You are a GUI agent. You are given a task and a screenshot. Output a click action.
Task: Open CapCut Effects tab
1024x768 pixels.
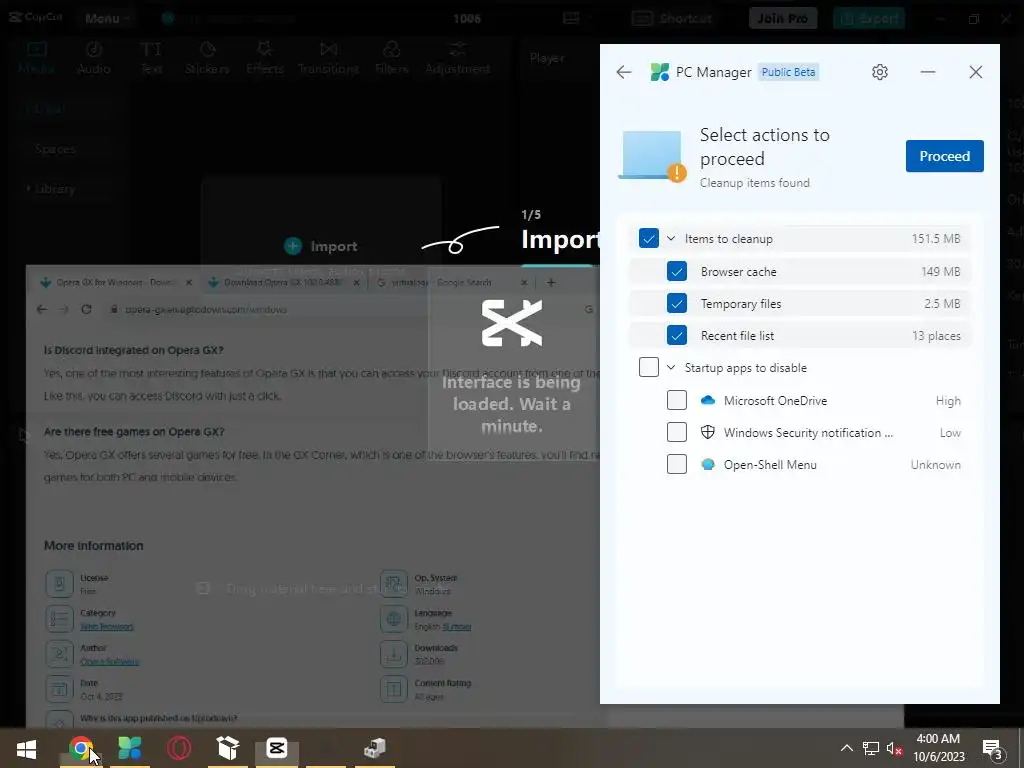coord(264,58)
